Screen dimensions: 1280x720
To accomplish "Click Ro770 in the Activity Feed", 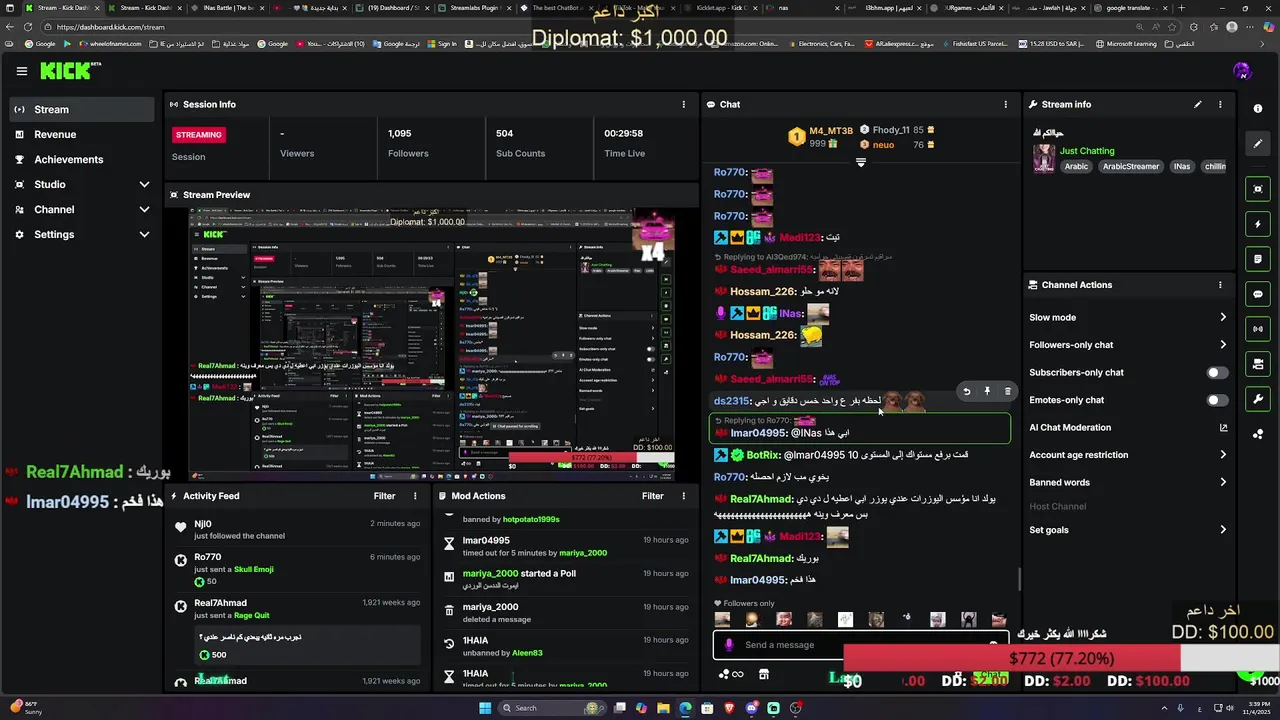I will (x=208, y=557).
